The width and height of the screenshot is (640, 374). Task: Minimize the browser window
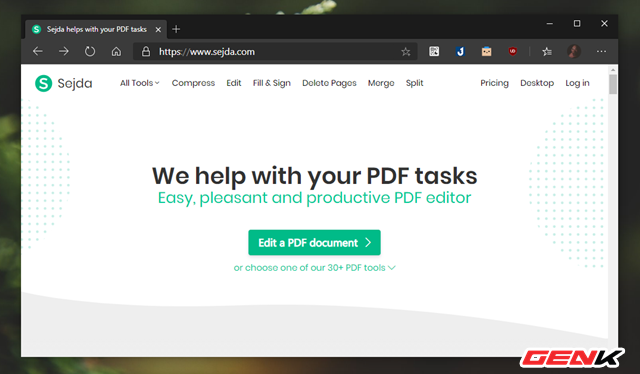coord(550,24)
